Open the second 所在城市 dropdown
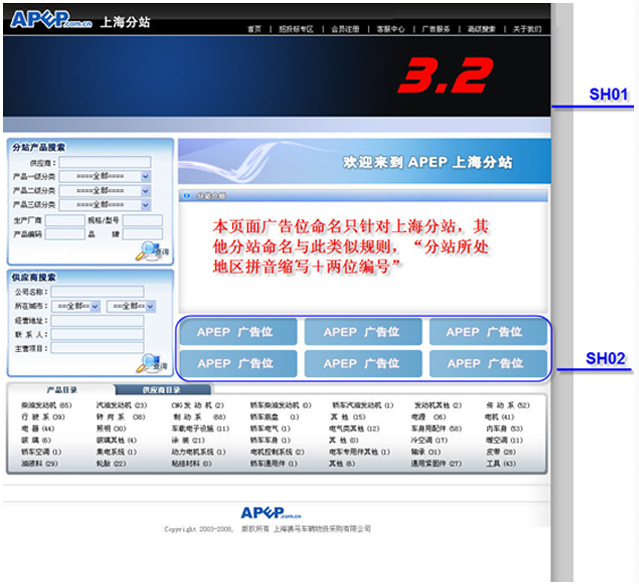639x584 pixels. tap(131, 306)
